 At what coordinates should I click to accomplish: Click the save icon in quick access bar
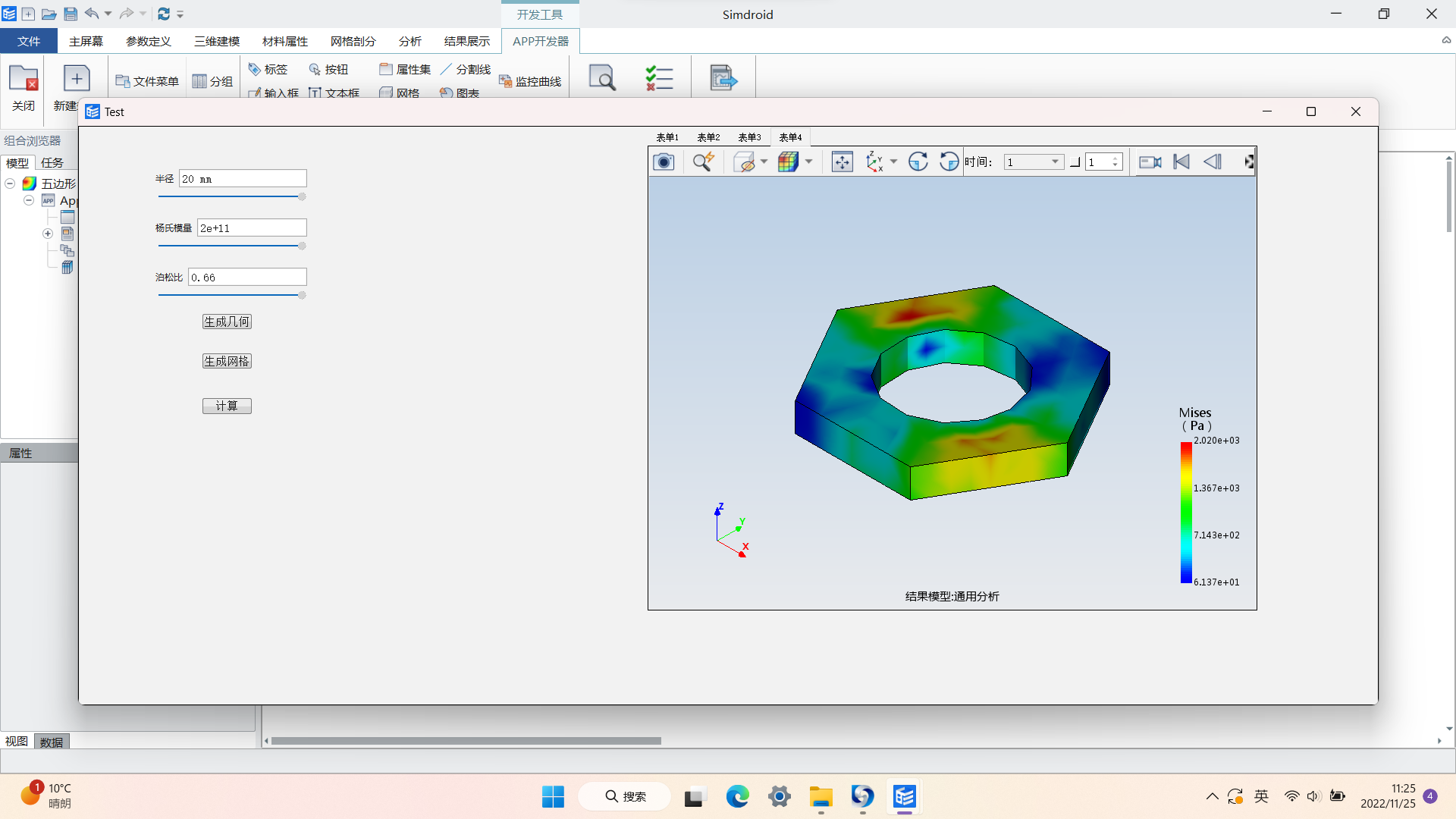(x=71, y=14)
